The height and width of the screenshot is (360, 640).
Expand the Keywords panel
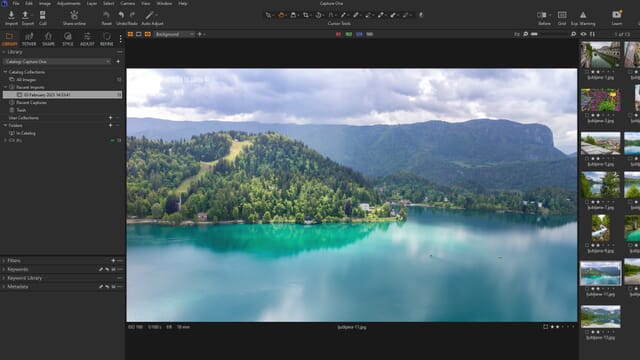point(4,269)
